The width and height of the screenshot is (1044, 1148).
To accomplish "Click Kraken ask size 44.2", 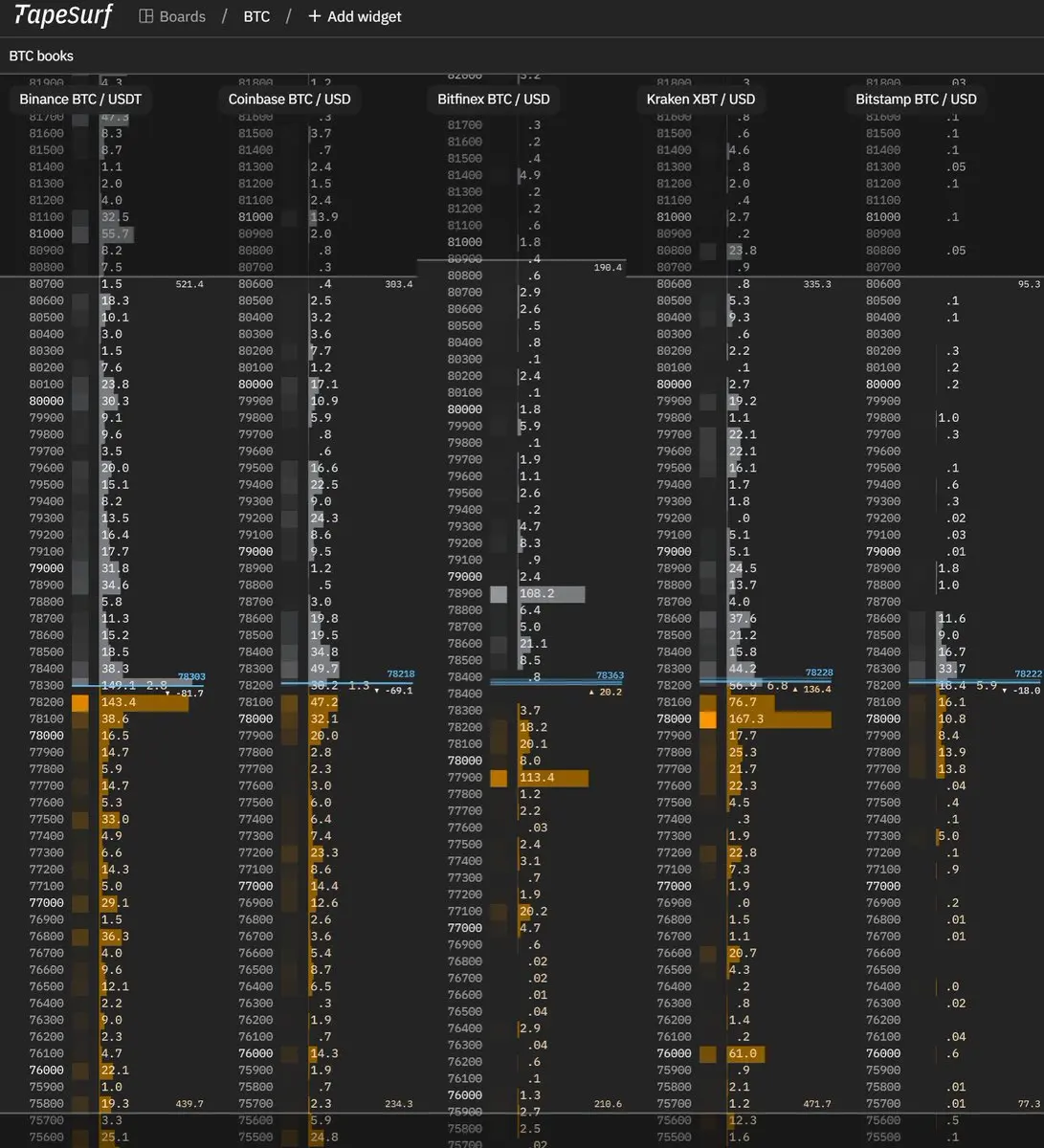I will [x=743, y=669].
